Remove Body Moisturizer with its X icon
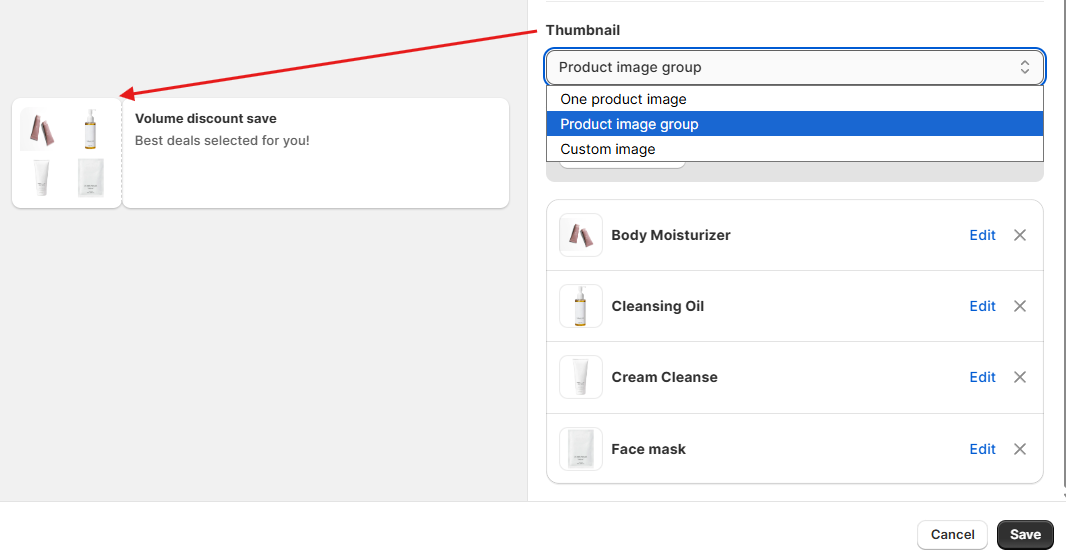The height and width of the screenshot is (560, 1066). (1020, 235)
